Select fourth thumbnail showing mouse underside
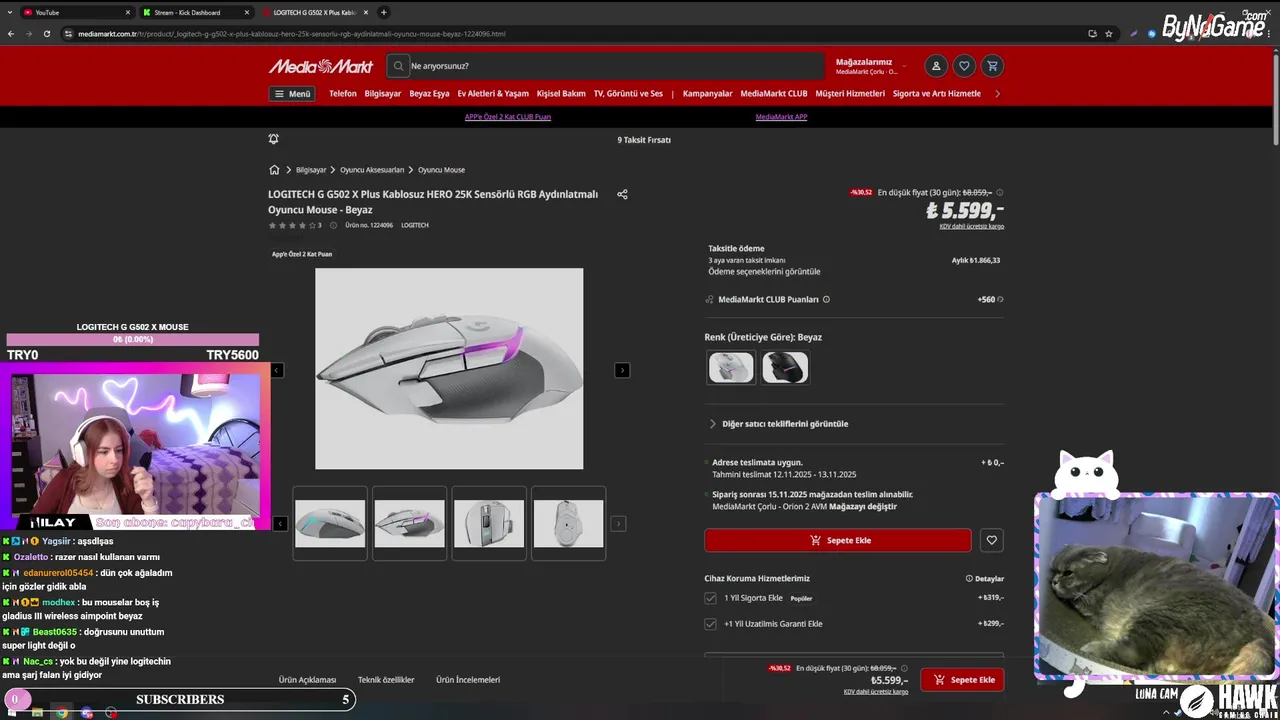Viewport: 1280px width, 720px height. click(569, 523)
